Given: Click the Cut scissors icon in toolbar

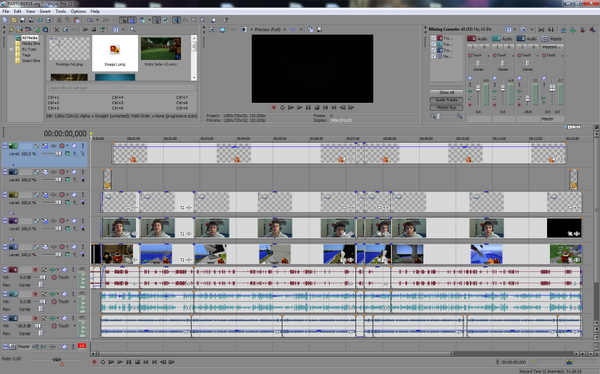Looking at the screenshot, I should click(x=59, y=20).
